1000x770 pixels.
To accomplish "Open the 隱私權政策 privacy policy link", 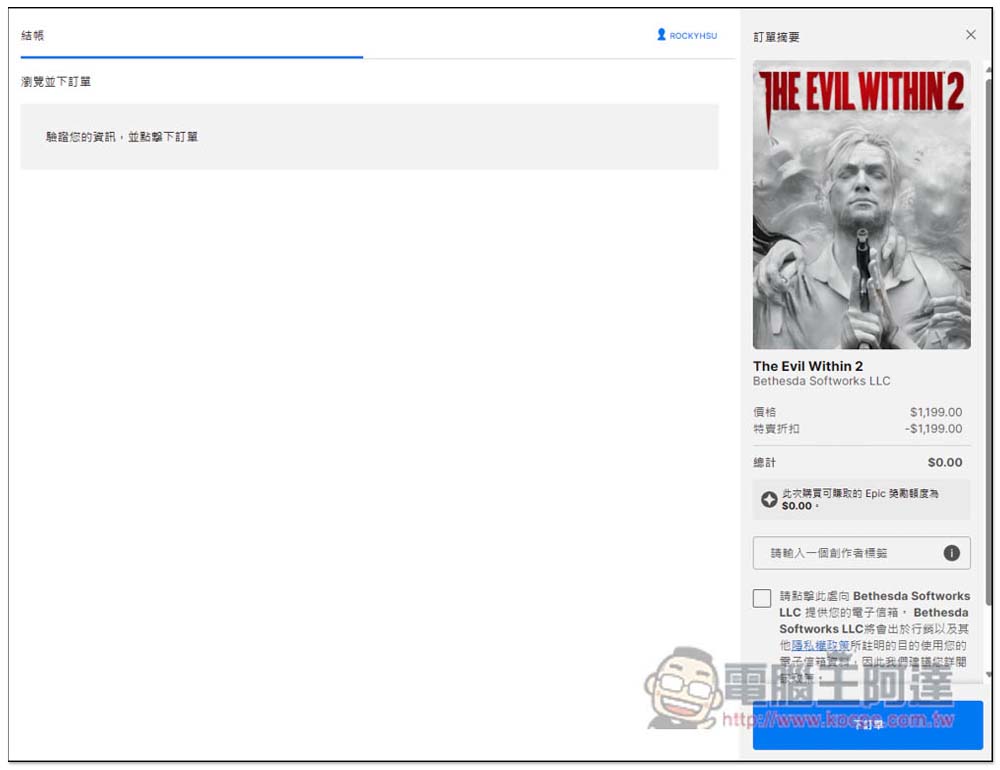I will coord(820,646).
